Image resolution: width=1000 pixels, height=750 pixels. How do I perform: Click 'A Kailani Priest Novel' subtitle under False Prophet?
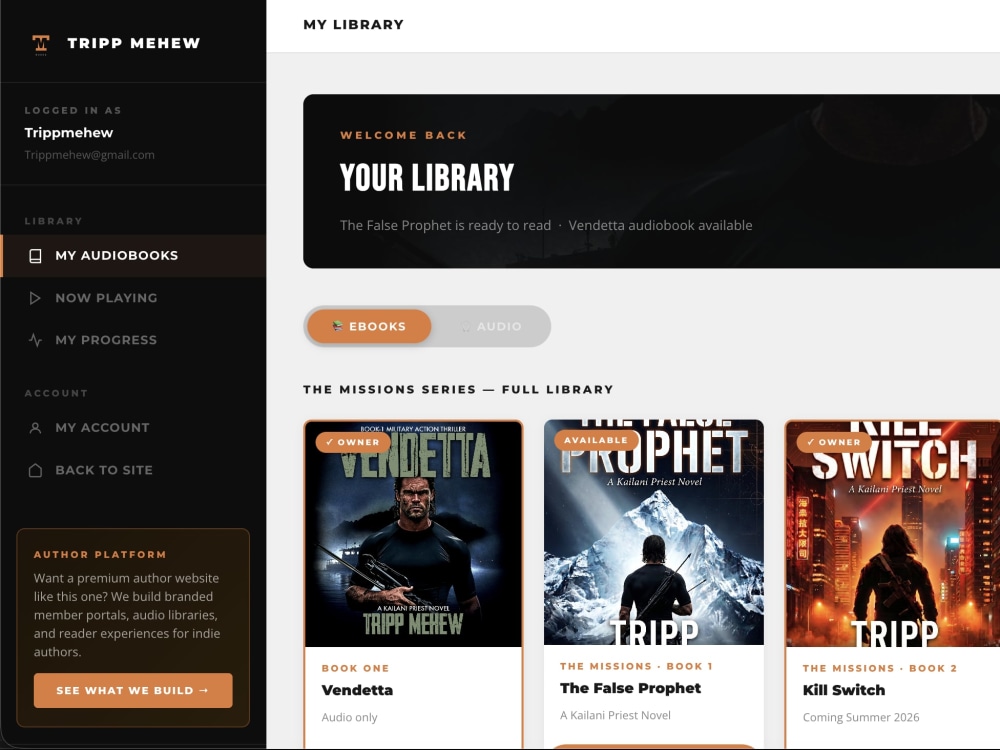[615, 716]
